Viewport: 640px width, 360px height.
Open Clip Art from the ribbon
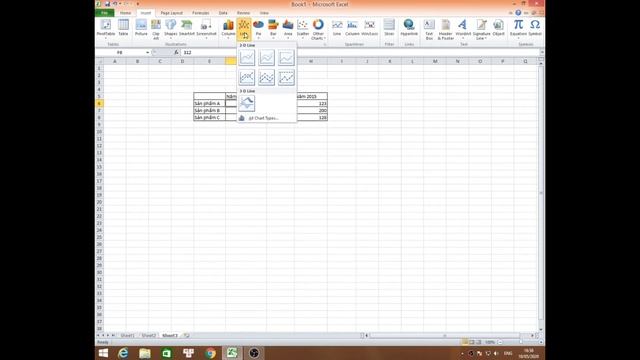[156, 29]
